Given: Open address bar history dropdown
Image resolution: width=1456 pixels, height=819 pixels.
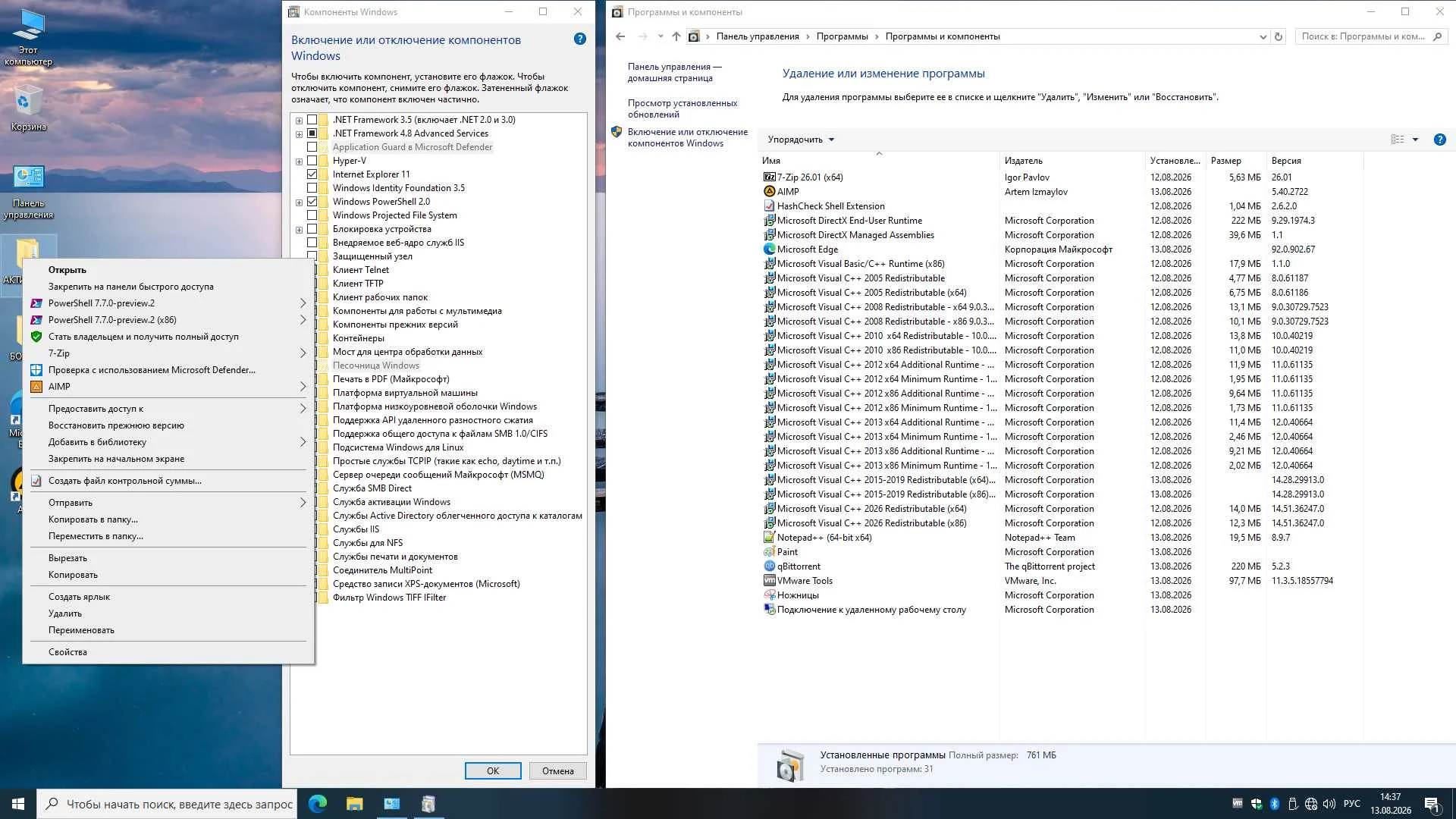Looking at the screenshot, I should (1263, 36).
